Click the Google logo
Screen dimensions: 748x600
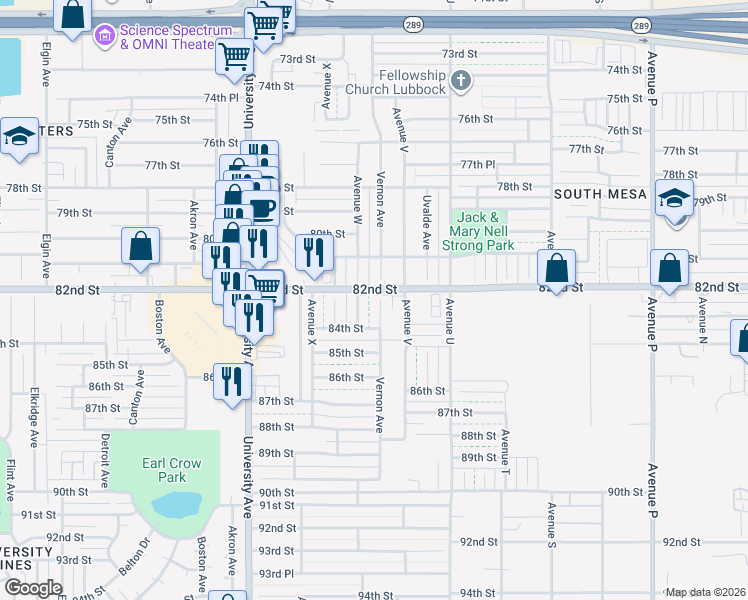33,588
